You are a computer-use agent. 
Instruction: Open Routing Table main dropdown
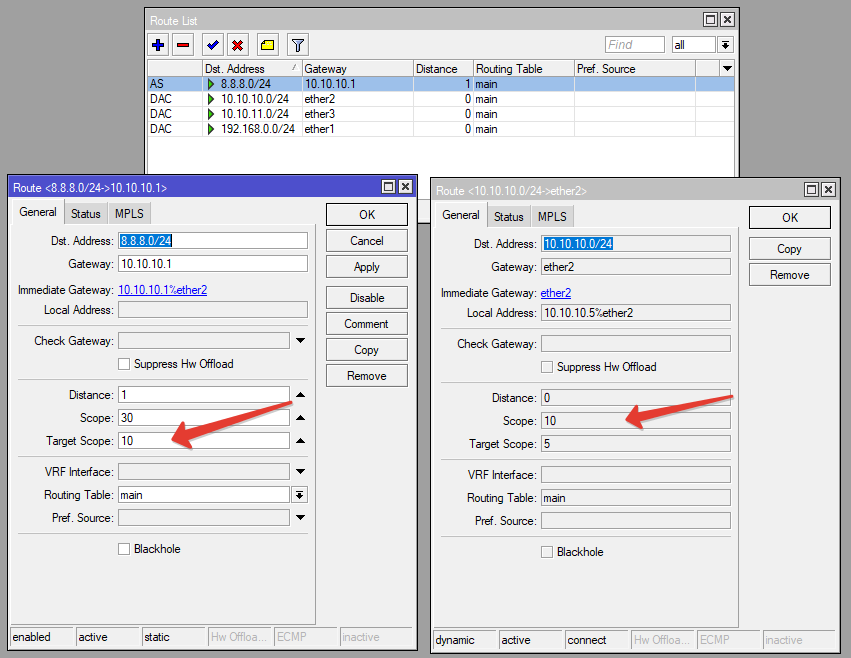pyautogui.click(x=300, y=495)
